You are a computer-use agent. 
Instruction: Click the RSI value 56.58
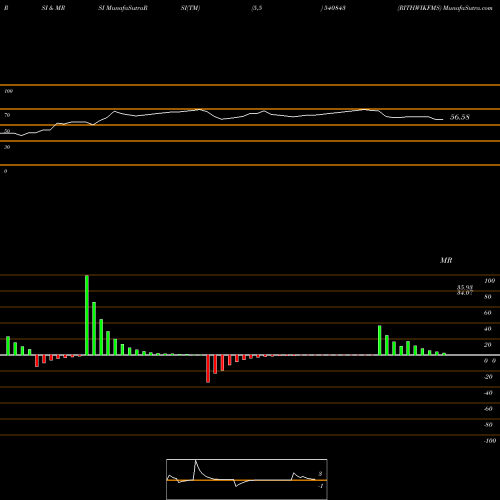point(460,117)
